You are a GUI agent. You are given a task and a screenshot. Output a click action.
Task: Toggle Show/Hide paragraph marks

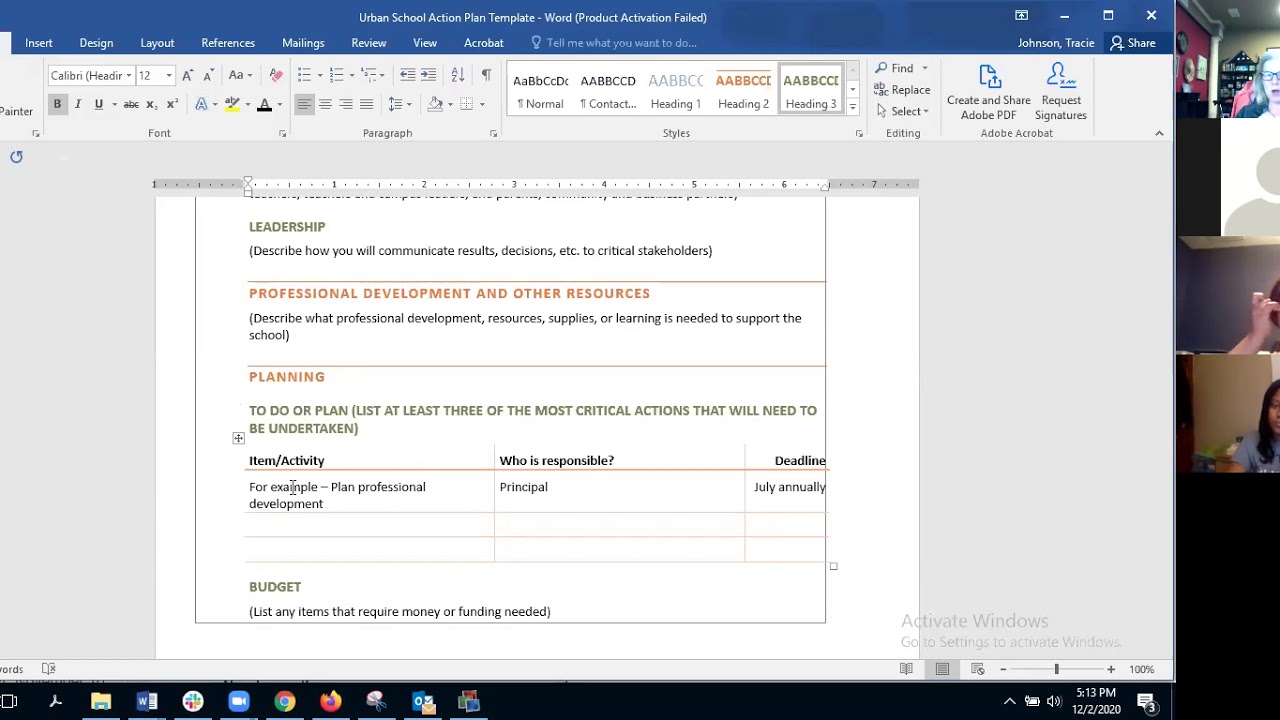(x=486, y=75)
